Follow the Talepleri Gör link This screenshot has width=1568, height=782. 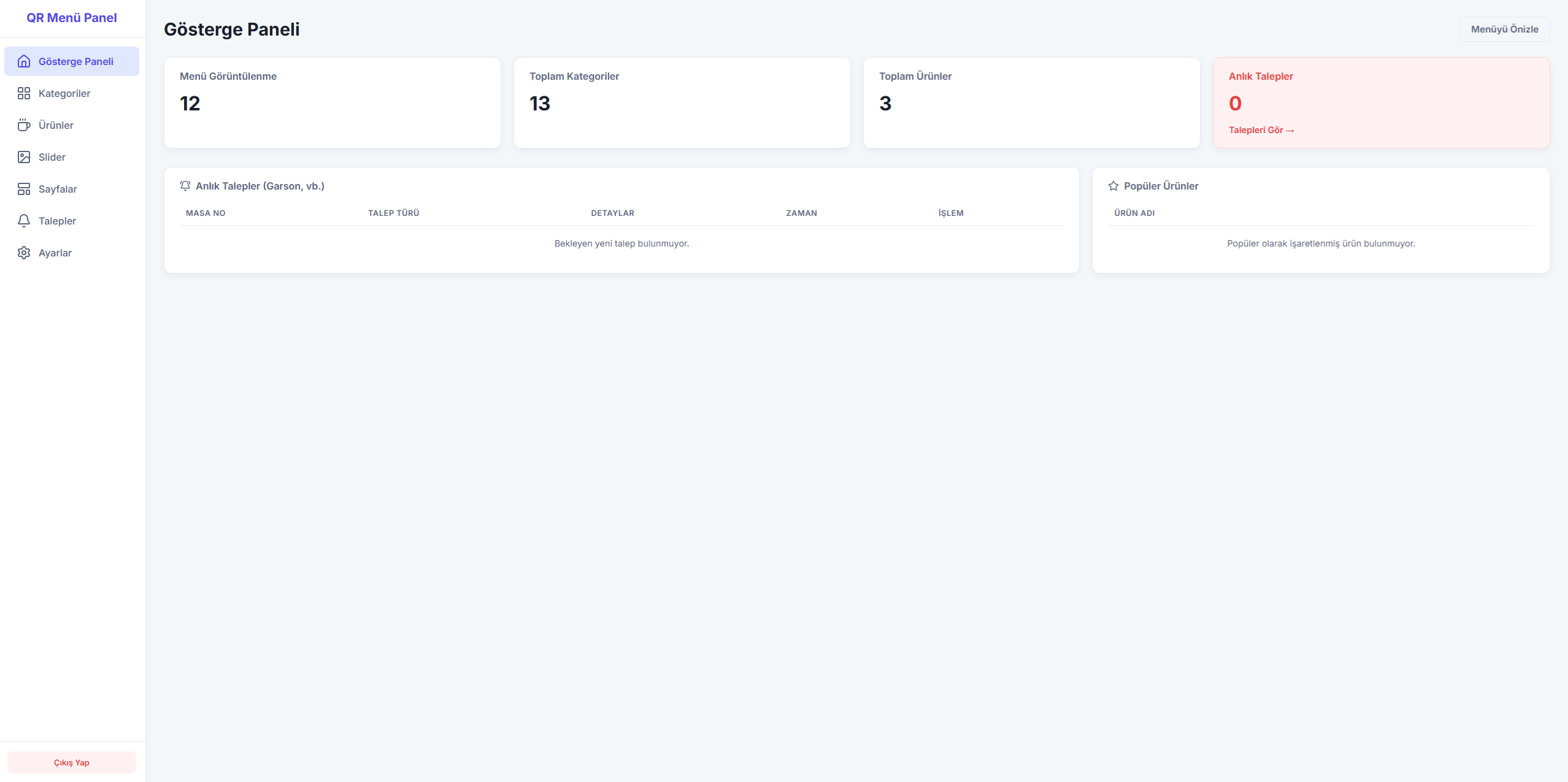(x=1261, y=130)
